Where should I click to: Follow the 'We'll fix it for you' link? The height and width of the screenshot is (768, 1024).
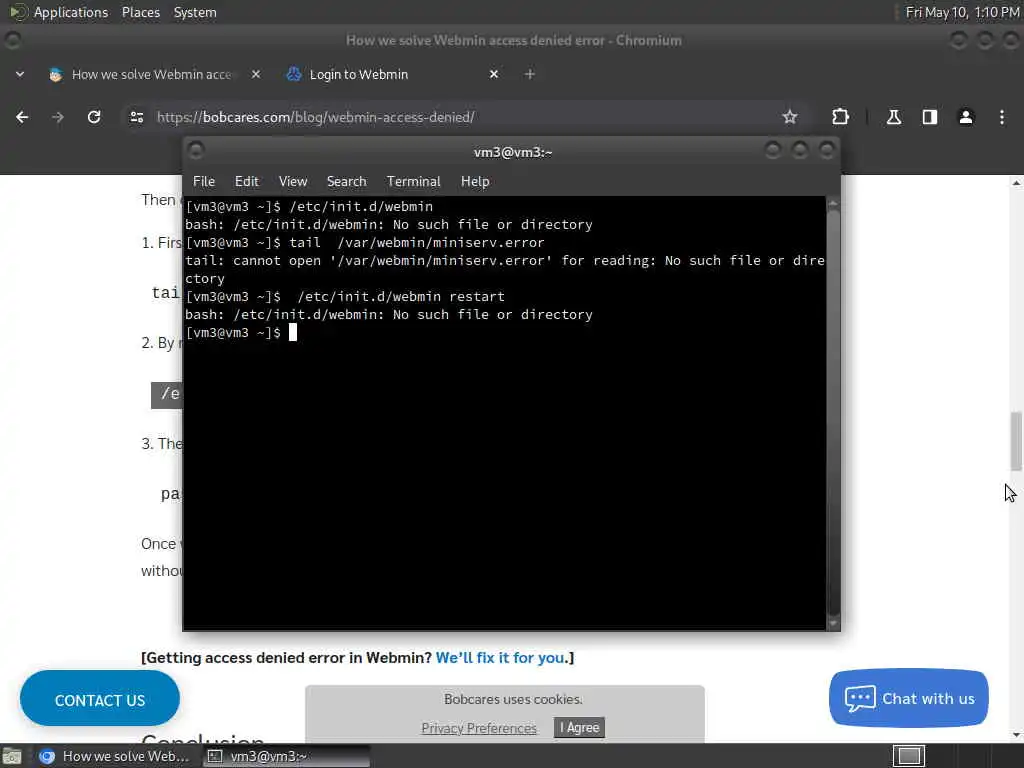pyautogui.click(x=500, y=658)
